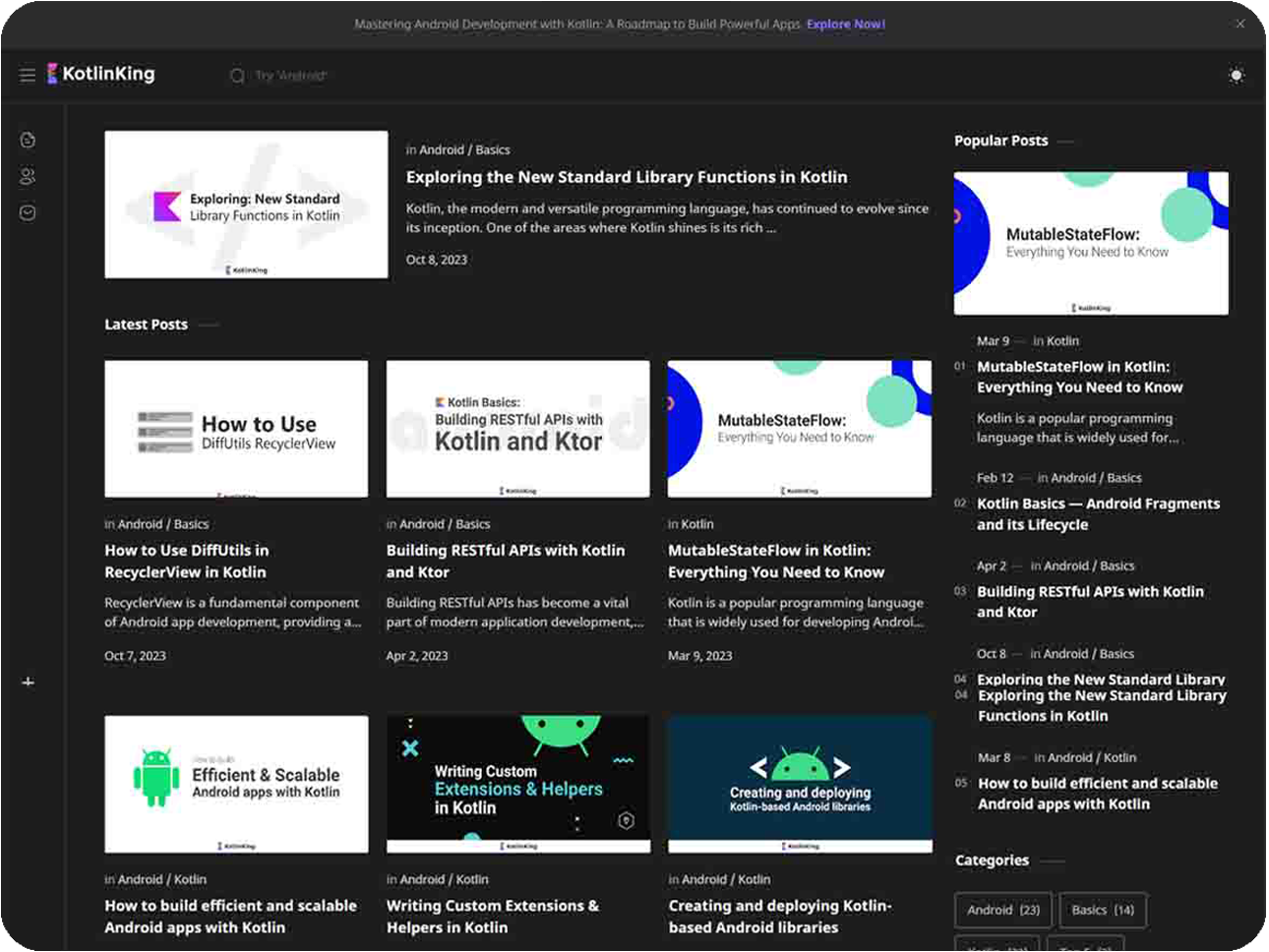Open the people icon in left sidebar

[x=28, y=177]
